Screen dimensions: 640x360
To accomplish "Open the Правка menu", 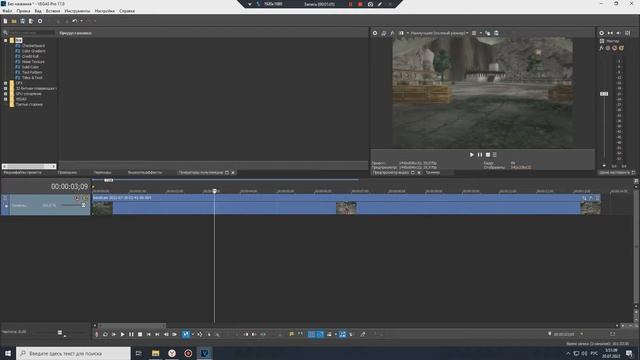I will click(x=23, y=11).
